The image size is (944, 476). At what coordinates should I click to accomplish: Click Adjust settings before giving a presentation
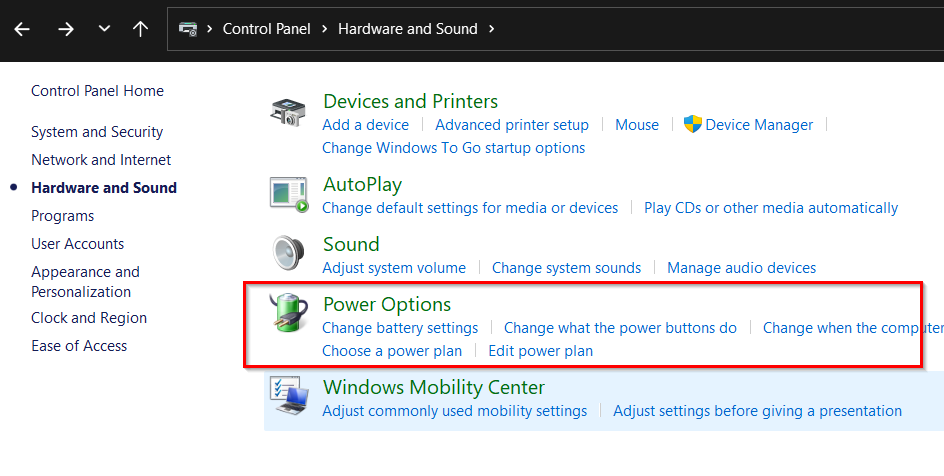tap(757, 411)
